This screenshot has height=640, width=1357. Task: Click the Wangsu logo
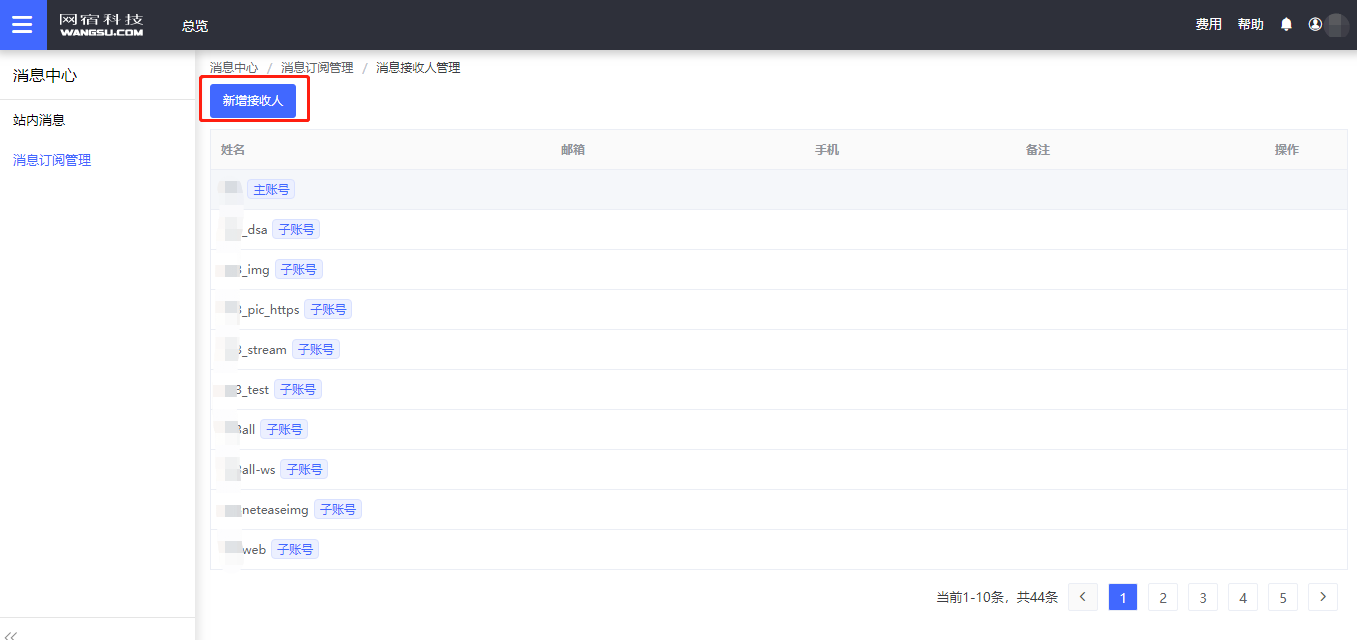[101, 25]
